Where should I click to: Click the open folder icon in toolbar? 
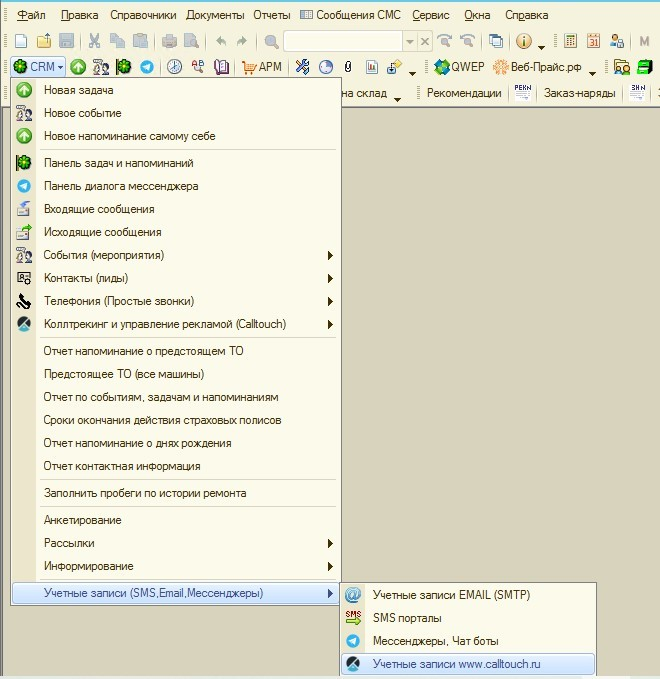(44, 41)
